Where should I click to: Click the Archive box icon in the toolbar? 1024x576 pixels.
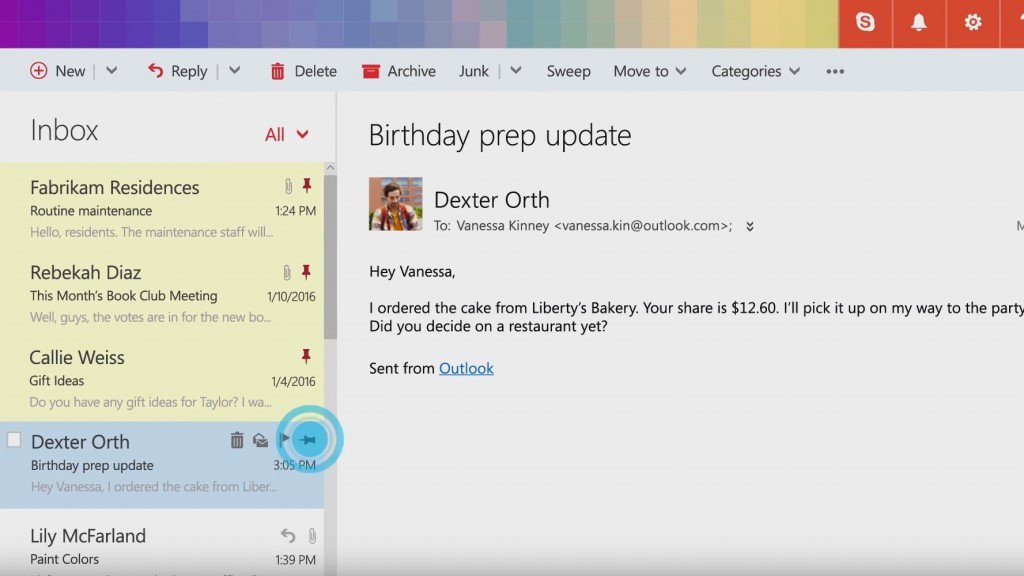(371, 71)
